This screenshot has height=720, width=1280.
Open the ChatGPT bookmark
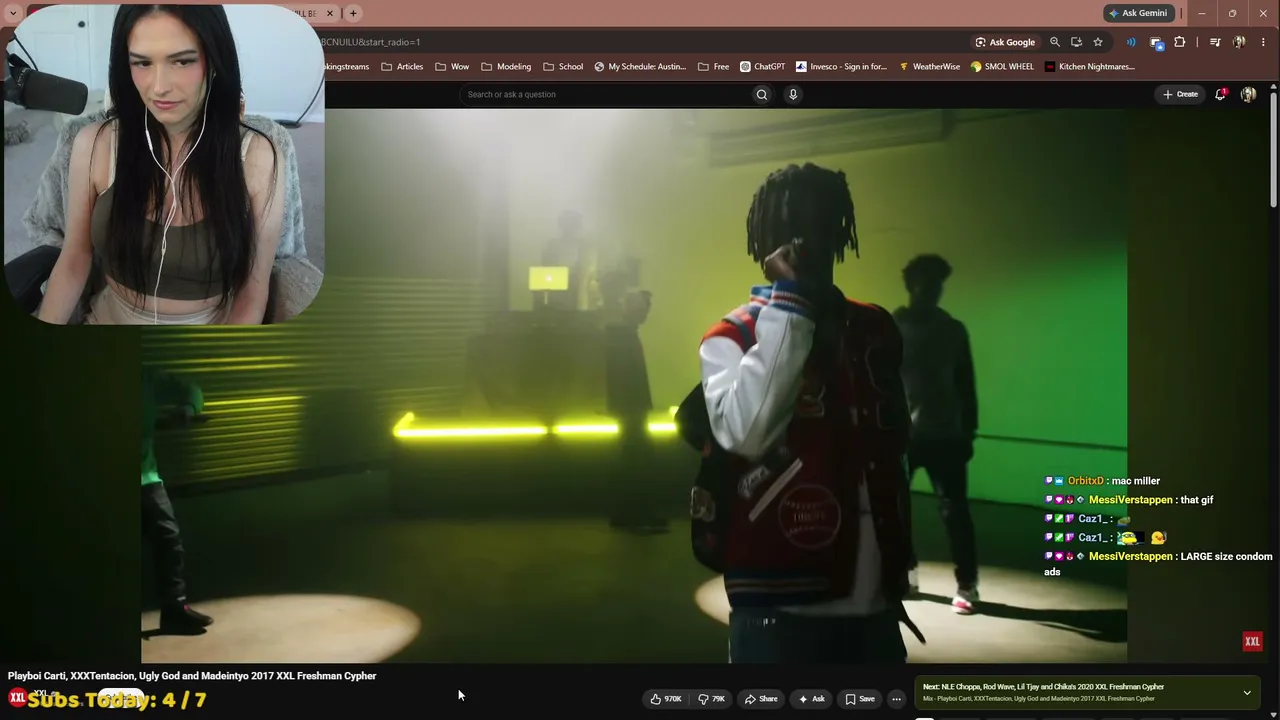click(762, 67)
